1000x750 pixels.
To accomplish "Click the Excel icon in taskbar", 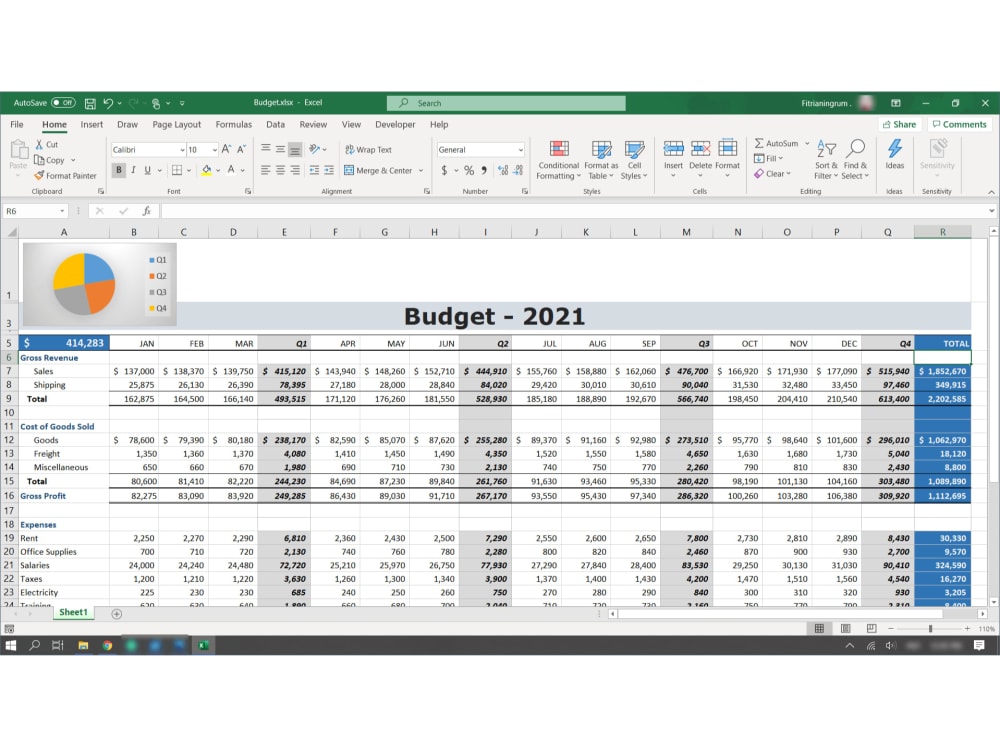I will click(203, 645).
